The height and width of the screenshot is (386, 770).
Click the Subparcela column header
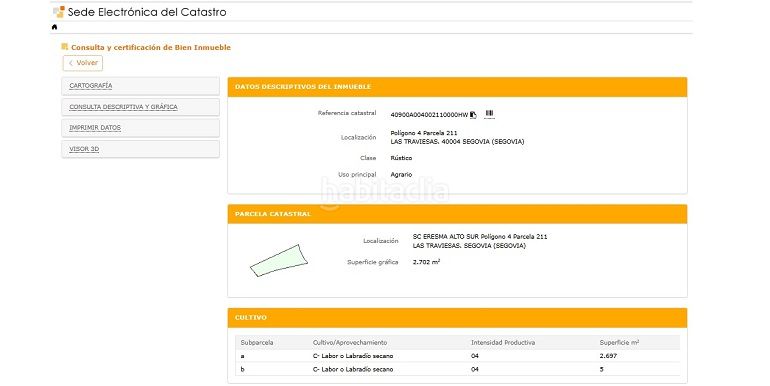[x=257, y=343]
